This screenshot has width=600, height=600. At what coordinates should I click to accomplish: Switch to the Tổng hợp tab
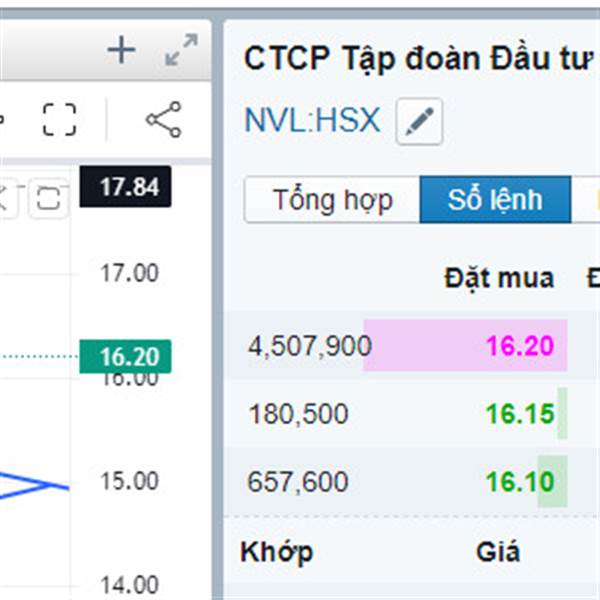pos(332,200)
